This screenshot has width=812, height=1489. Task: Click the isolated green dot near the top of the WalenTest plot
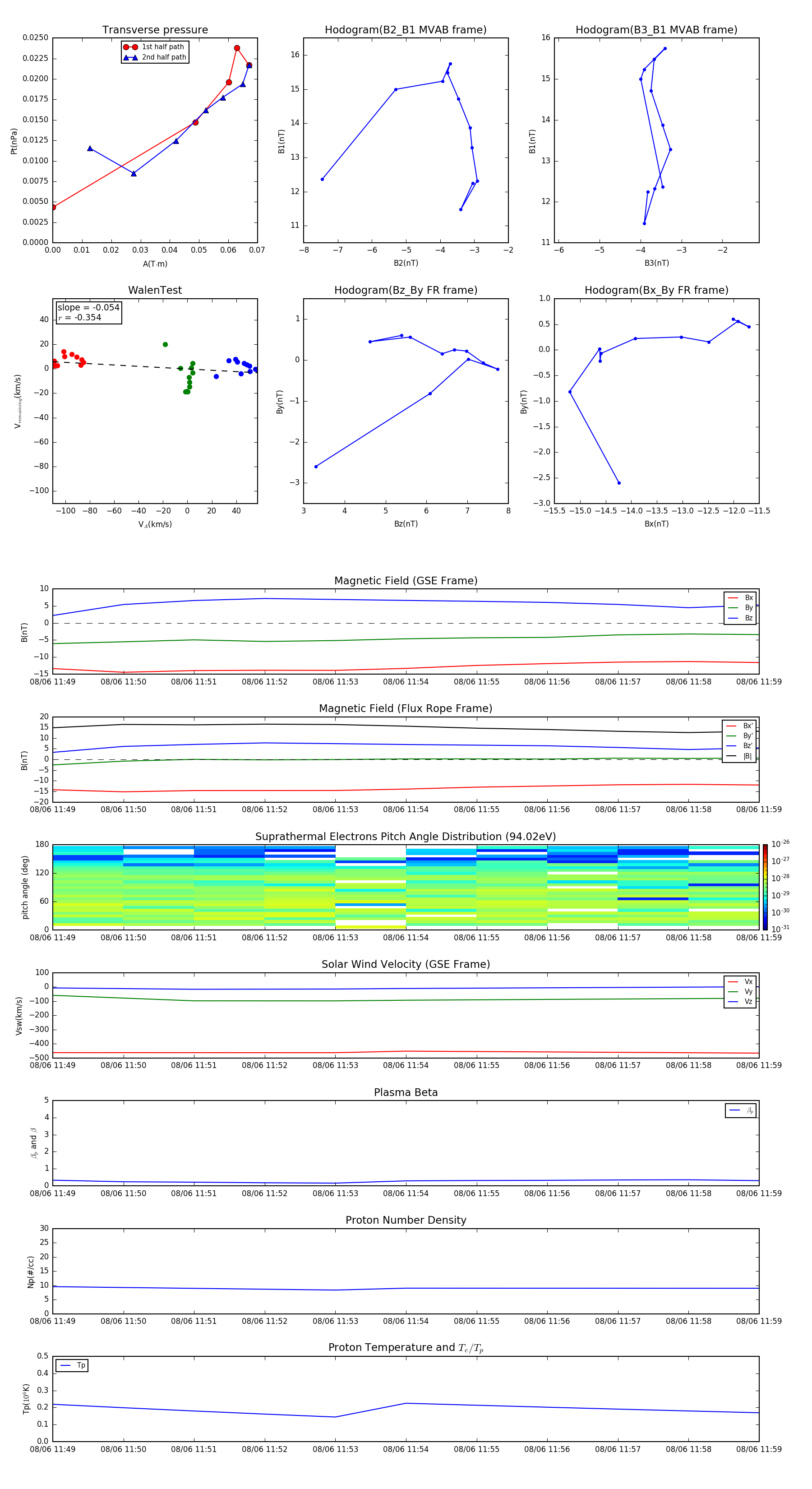click(x=165, y=345)
